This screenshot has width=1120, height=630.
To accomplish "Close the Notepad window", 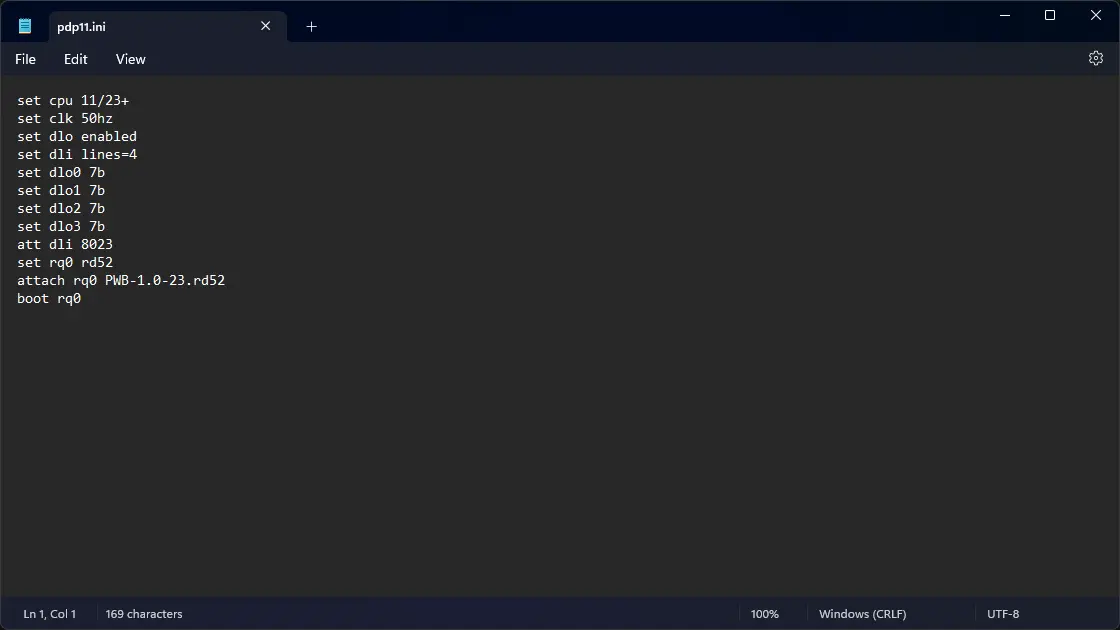I will pos(1096,15).
